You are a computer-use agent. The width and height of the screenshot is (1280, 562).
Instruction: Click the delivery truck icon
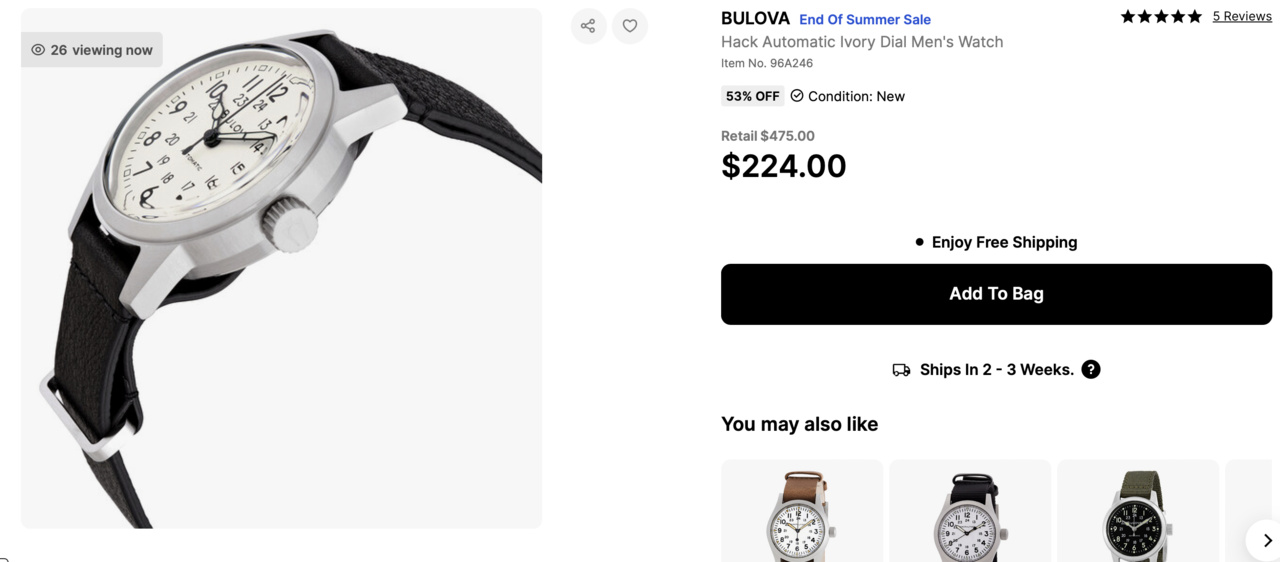pos(901,370)
